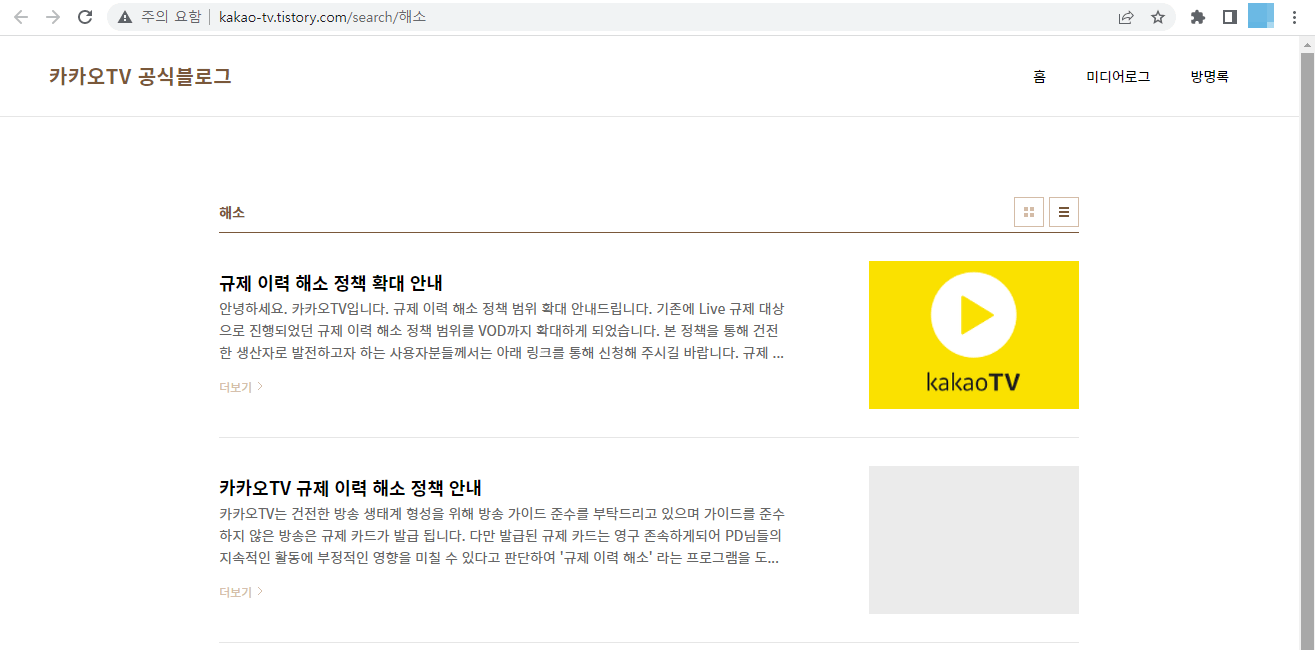Switch to list view of search results
1315x650 pixels.
(1063, 212)
